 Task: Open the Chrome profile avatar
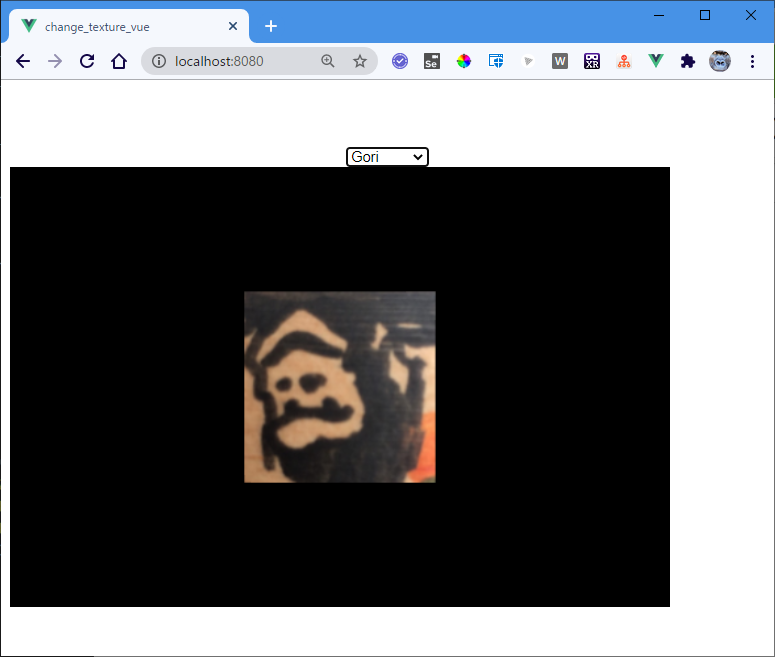coord(720,61)
